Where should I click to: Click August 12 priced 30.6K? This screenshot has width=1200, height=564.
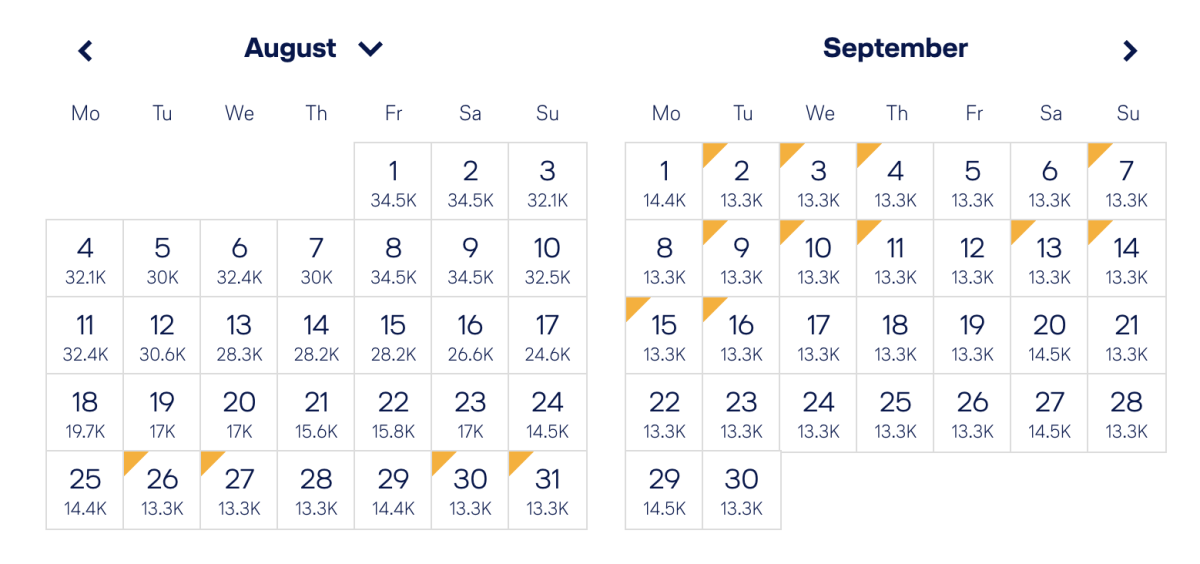coord(162,335)
